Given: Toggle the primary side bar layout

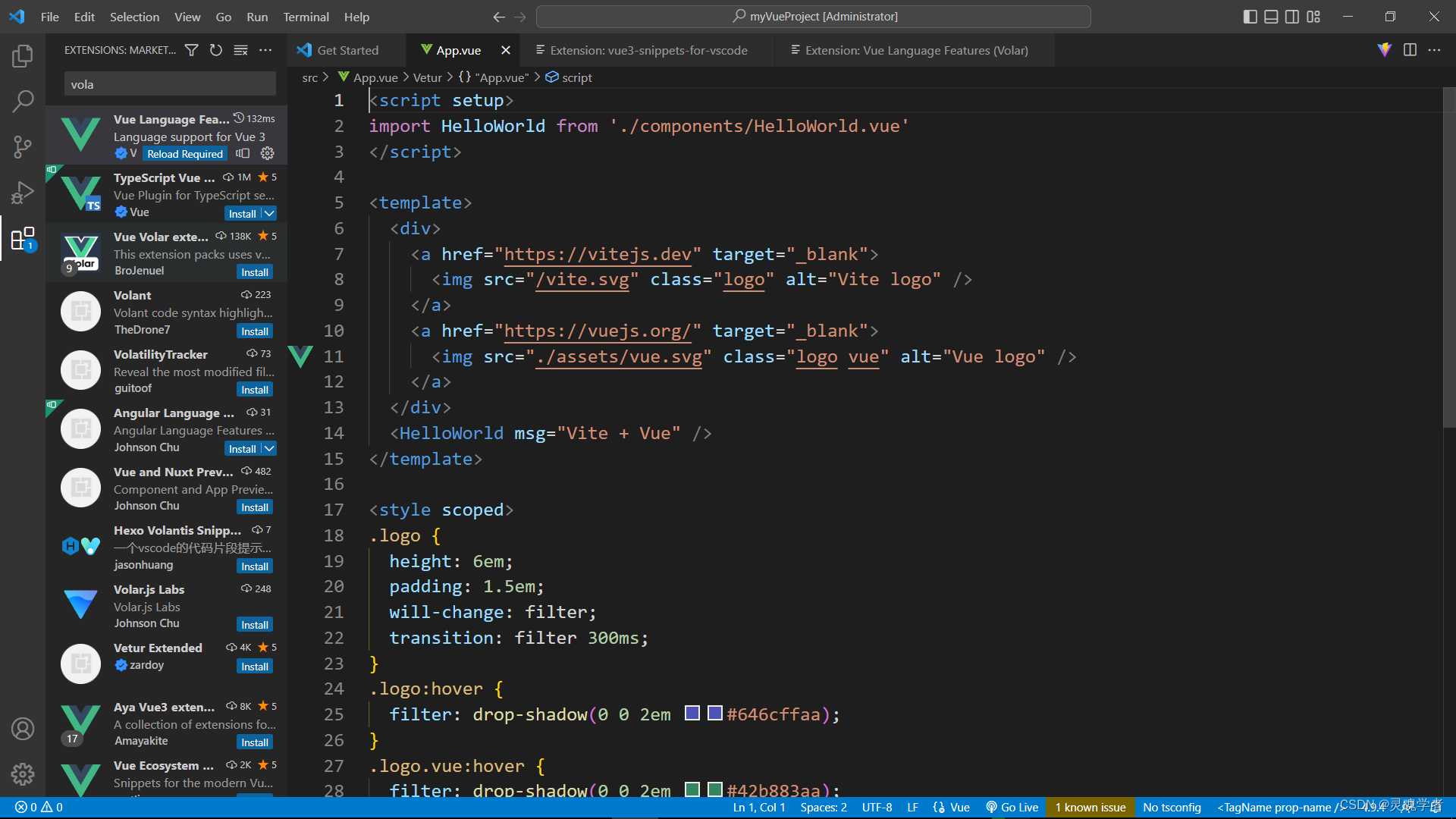Looking at the screenshot, I should tap(1250, 17).
